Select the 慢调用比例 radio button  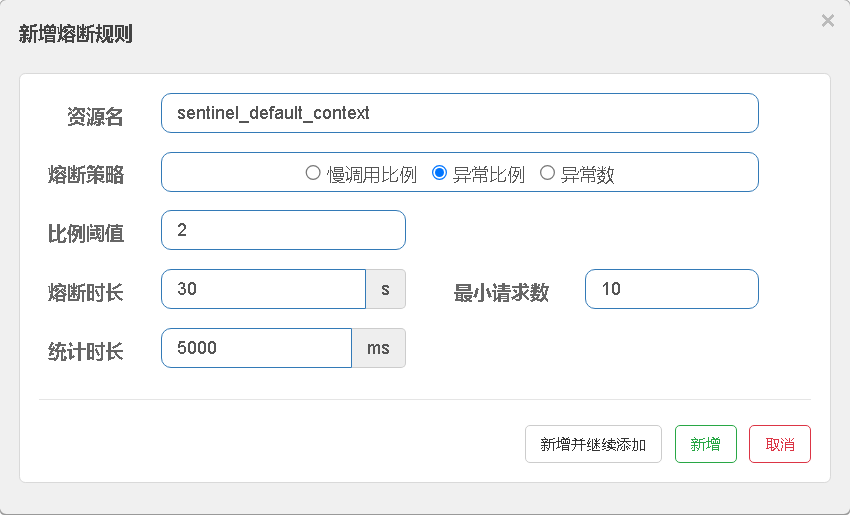(313, 173)
